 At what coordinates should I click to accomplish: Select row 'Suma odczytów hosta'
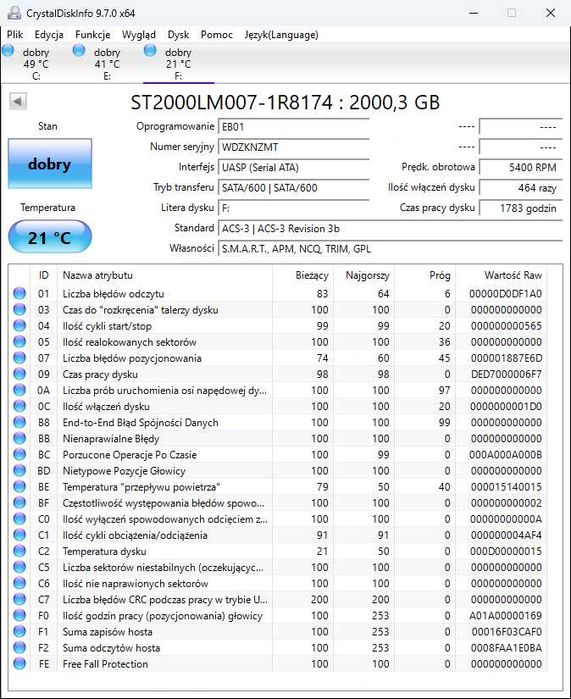[278, 647]
